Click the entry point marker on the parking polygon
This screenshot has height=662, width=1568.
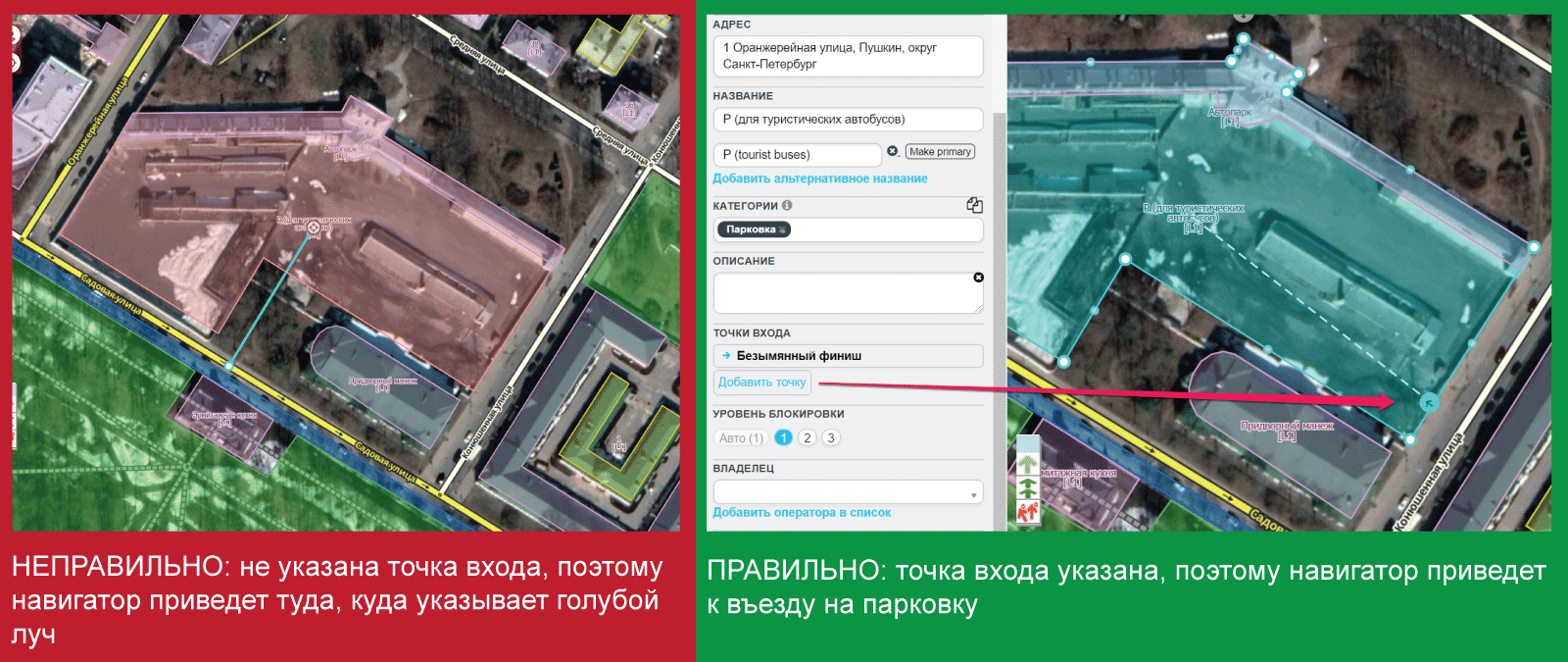tap(1429, 402)
